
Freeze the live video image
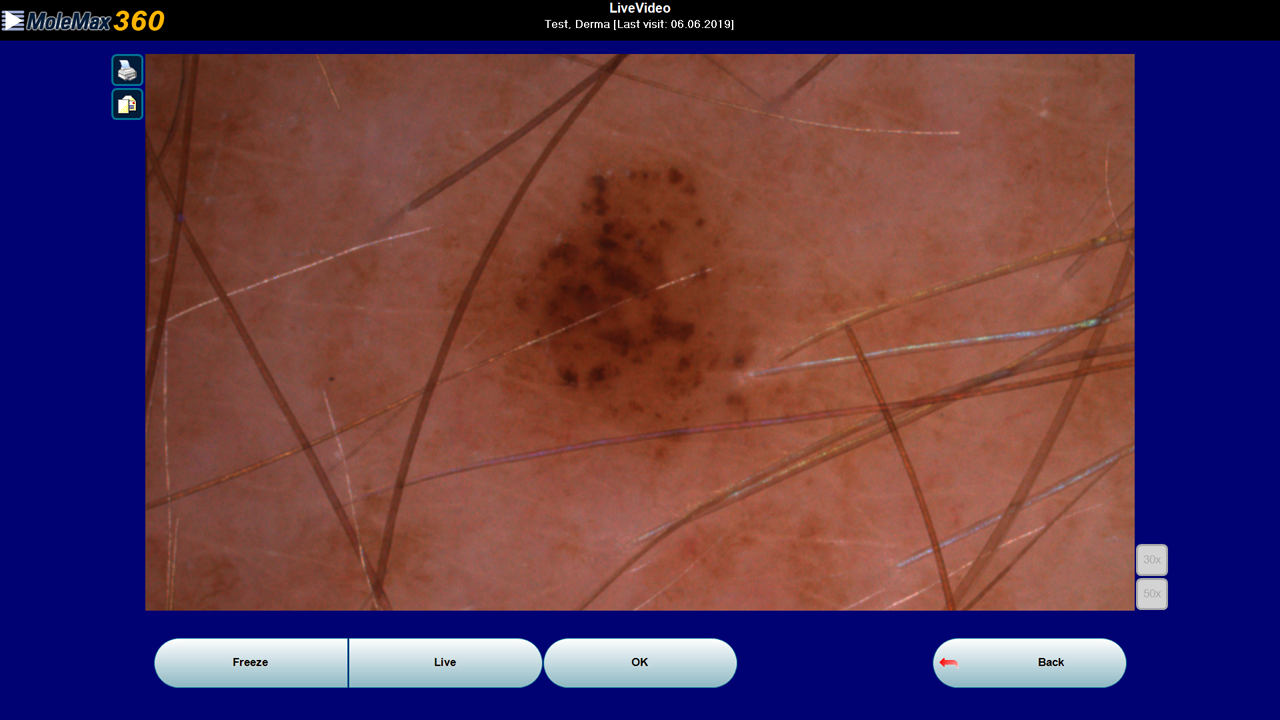251,663
